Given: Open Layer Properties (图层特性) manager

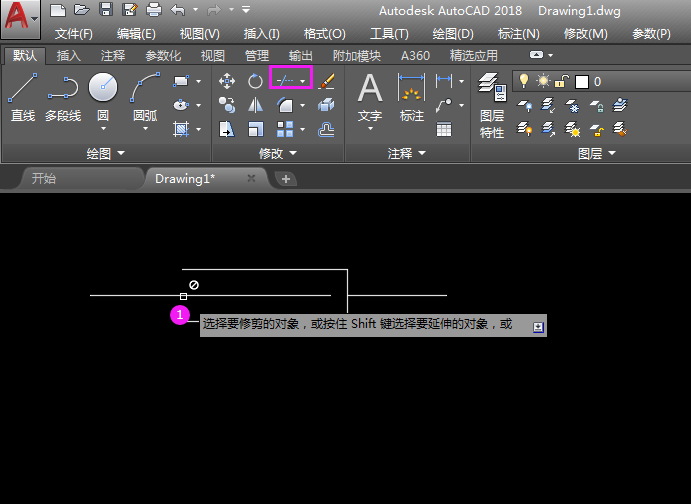Looking at the screenshot, I should tap(492, 106).
